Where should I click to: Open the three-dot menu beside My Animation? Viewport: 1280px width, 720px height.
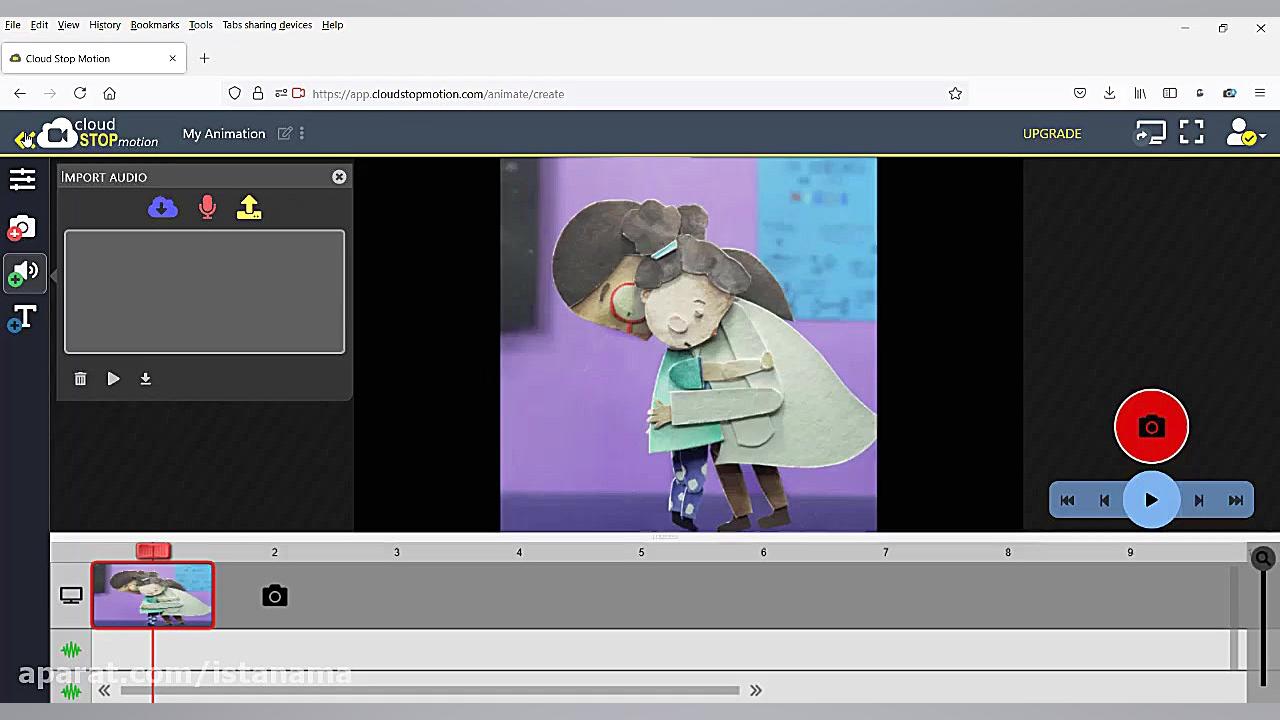pos(302,133)
